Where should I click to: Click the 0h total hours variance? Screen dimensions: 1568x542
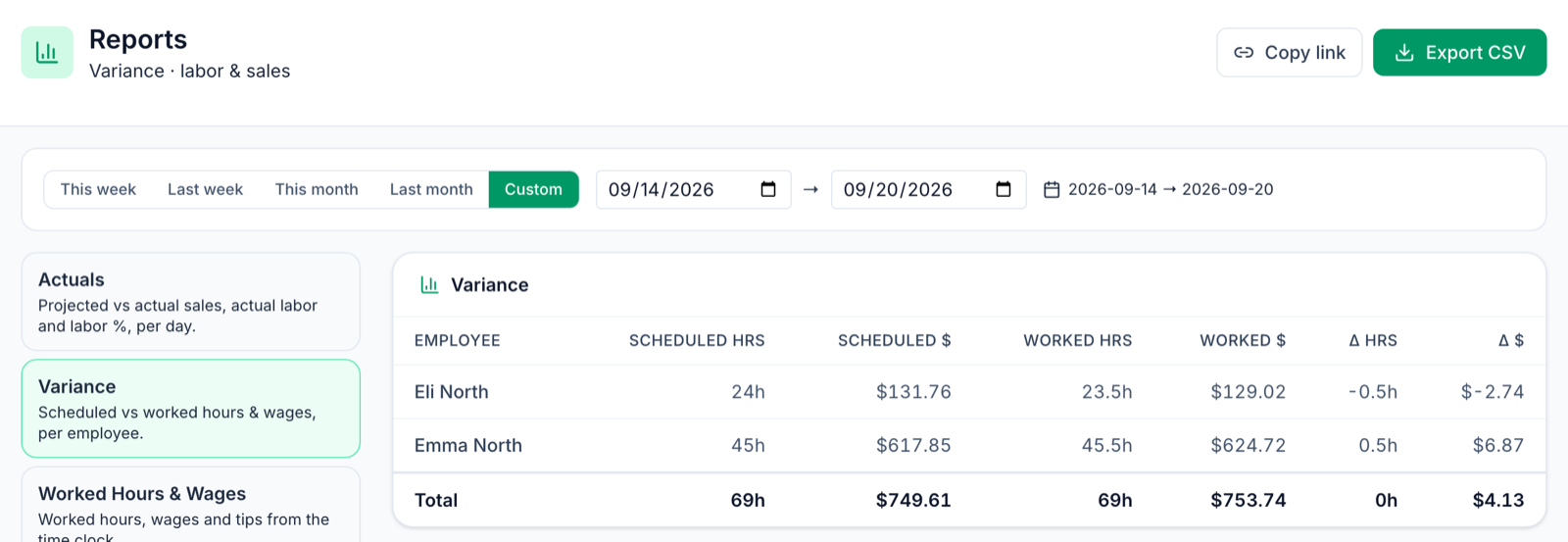pyautogui.click(x=1386, y=501)
